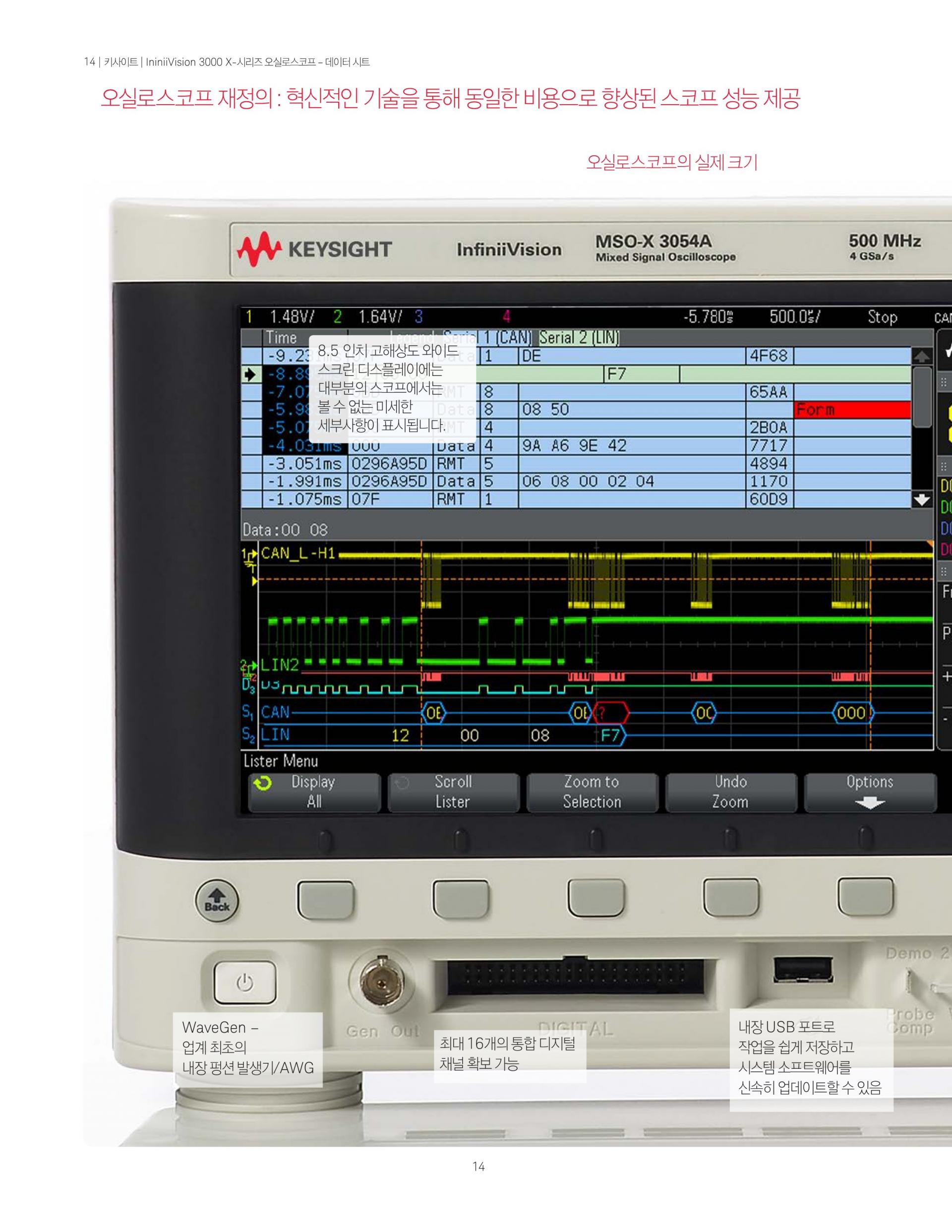Select the Serial 2 (LIN) legend tab
Image resolution: width=952 pixels, height=1232 pixels.
click(x=579, y=338)
